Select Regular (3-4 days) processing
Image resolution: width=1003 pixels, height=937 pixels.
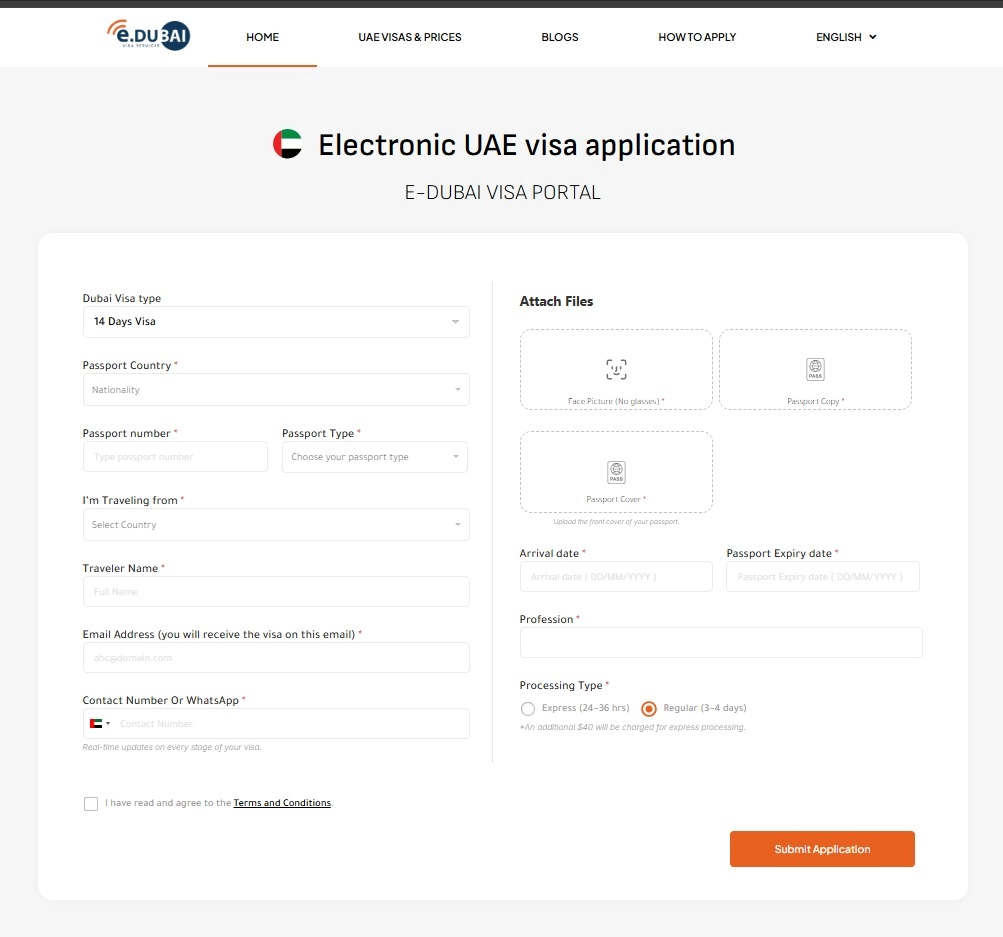point(649,708)
